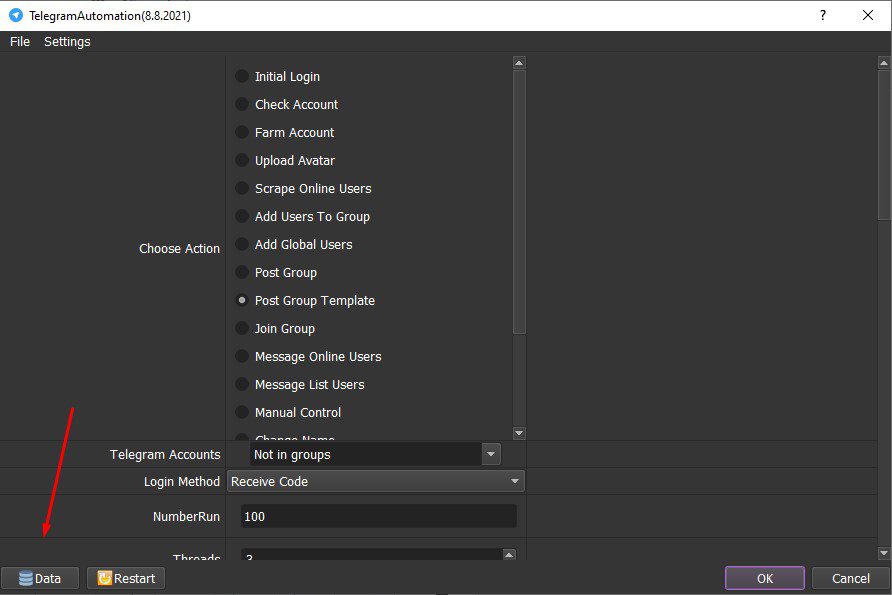The image size is (892, 595).
Task: Increase Threads with the up stepper arrow
Action: (x=509, y=554)
